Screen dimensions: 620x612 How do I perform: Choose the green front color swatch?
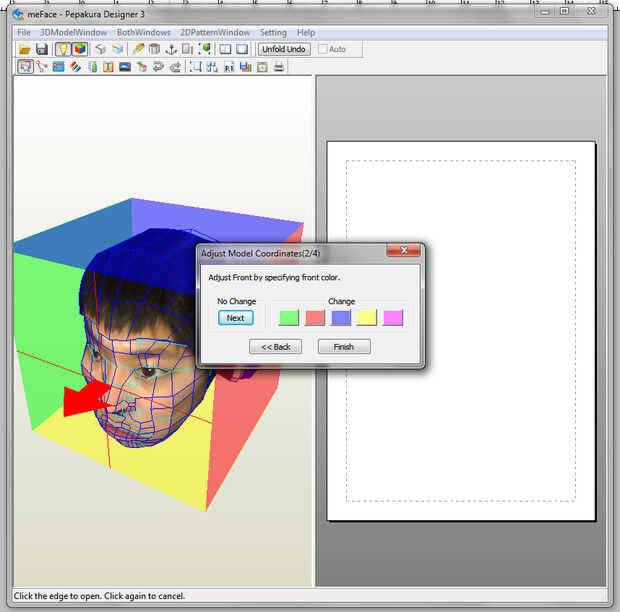tap(289, 317)
